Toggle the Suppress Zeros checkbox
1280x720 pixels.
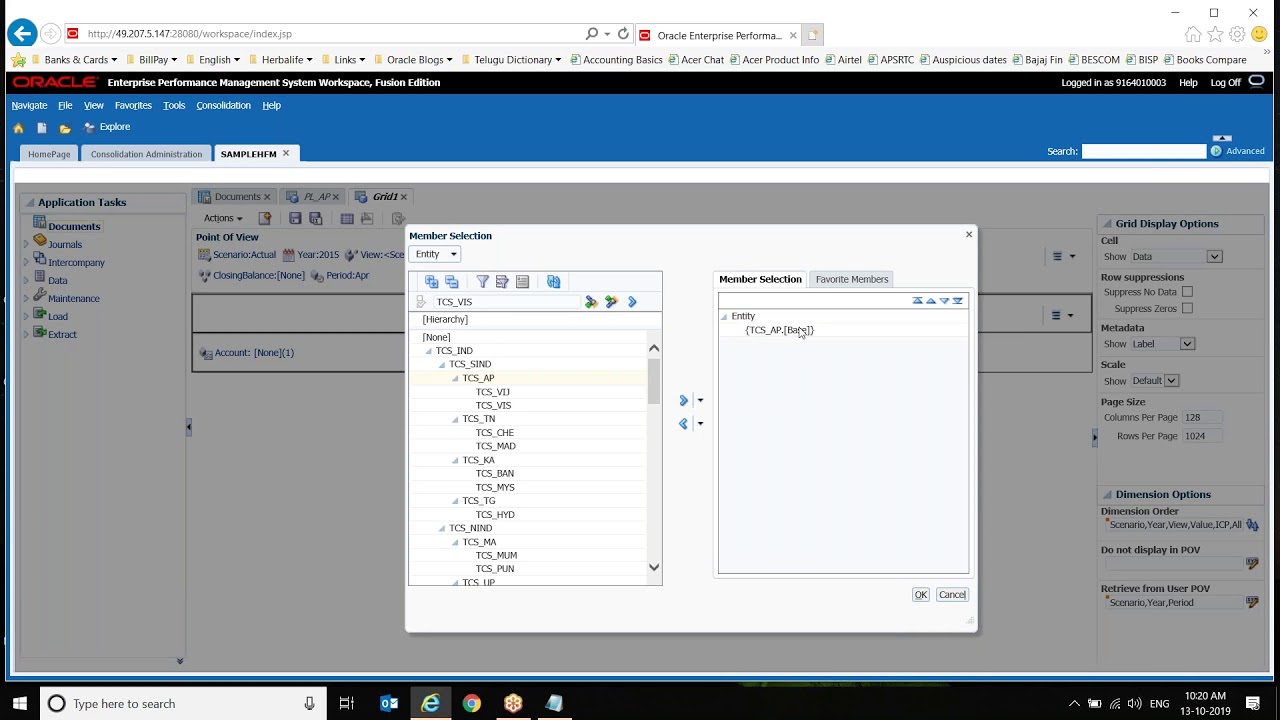click(x=1187, y=309)
